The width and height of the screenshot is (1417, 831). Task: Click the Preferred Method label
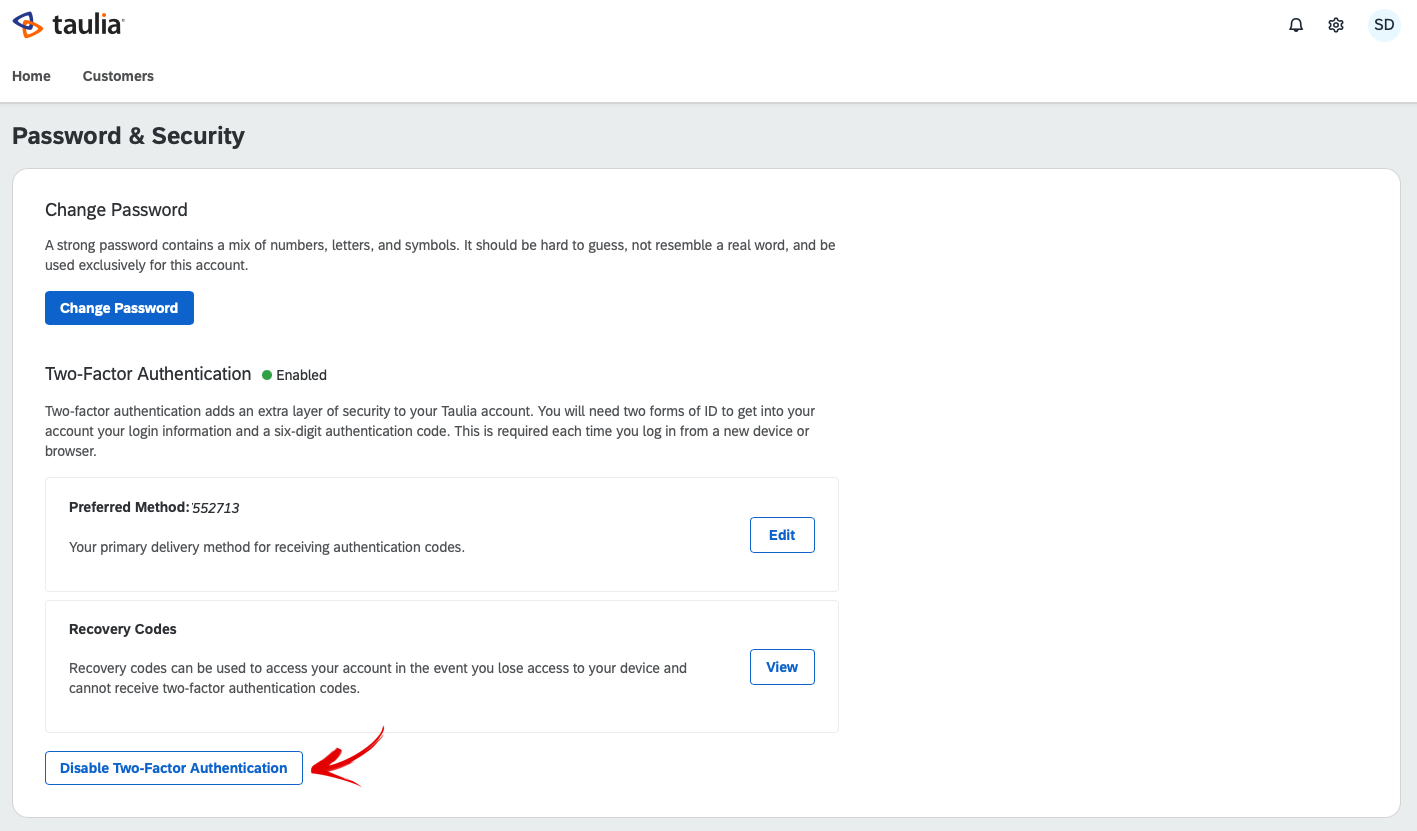tap(129, 507)
